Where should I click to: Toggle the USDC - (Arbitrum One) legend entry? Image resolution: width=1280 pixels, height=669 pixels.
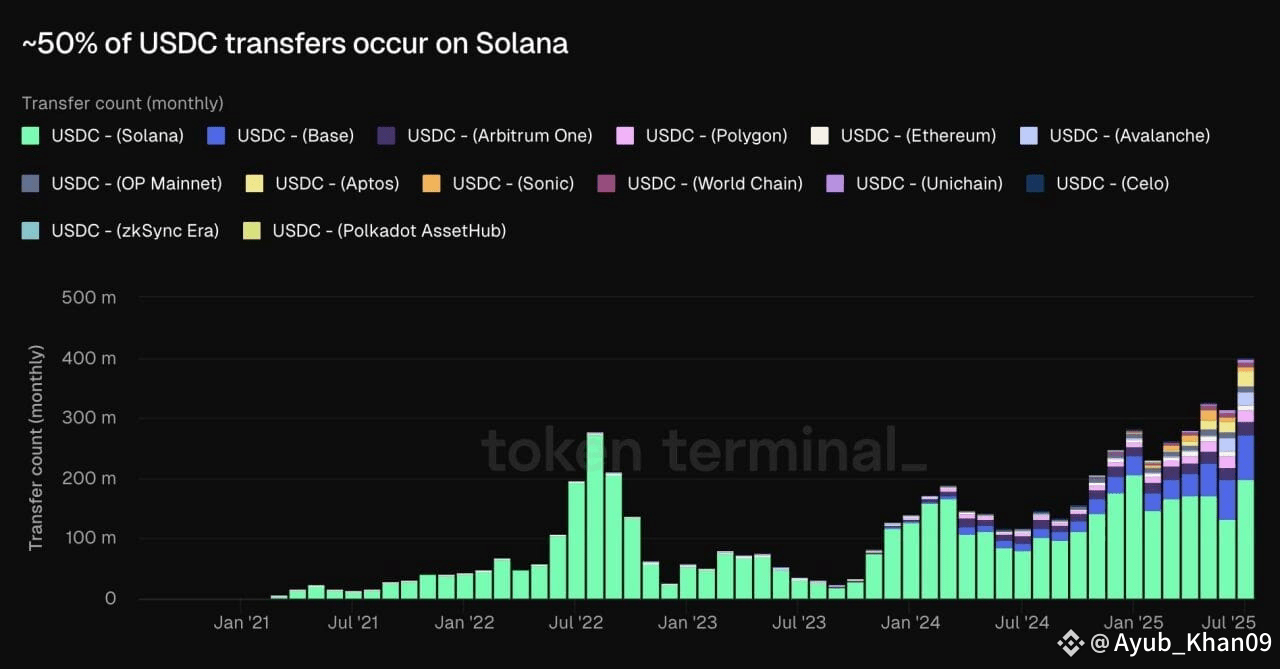485,135
